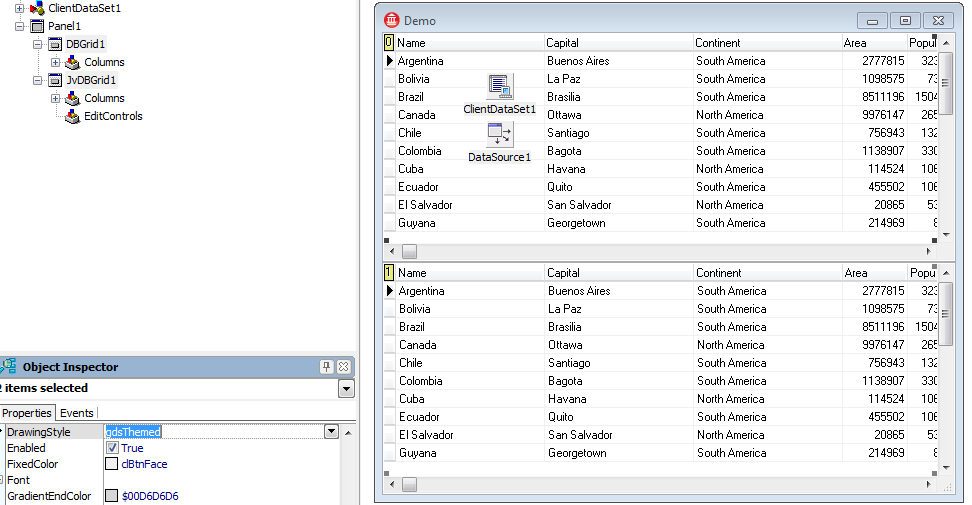Expand the ClientDataSet1 tree node
Image resolution: width=972 pixels, height=505 pixels.
click(19, 8)
